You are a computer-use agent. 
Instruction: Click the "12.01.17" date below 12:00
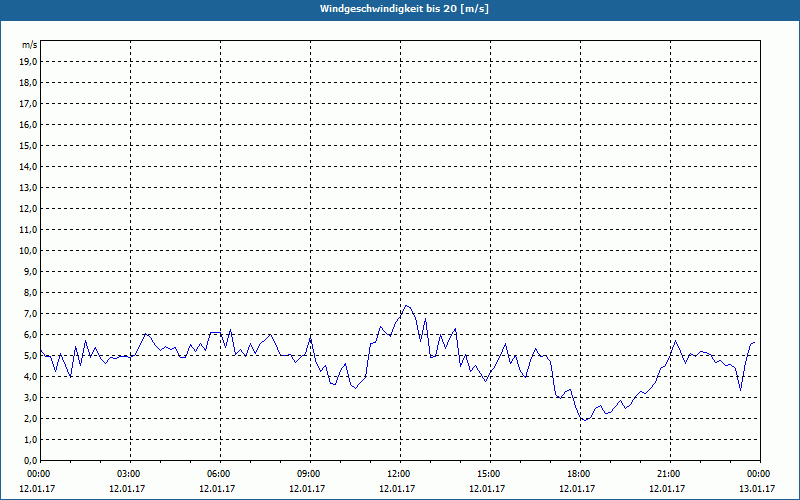click(x=397, y=489)
